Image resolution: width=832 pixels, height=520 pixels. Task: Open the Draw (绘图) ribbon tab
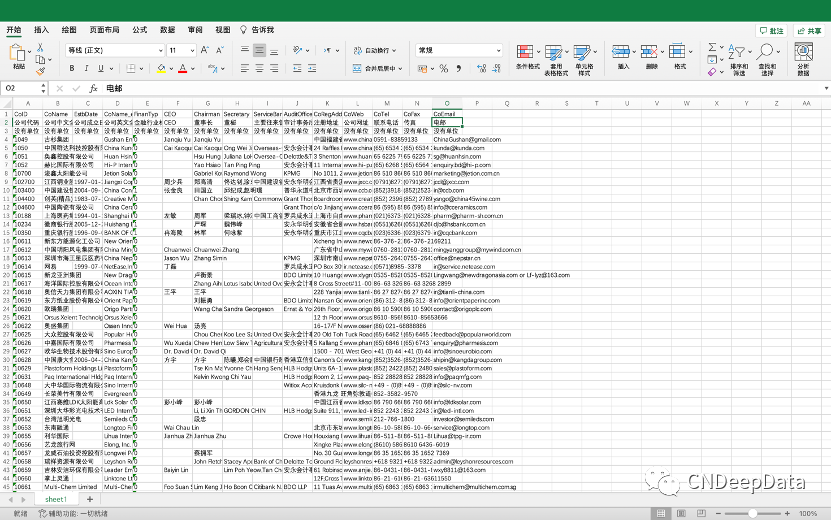[68, 30]
